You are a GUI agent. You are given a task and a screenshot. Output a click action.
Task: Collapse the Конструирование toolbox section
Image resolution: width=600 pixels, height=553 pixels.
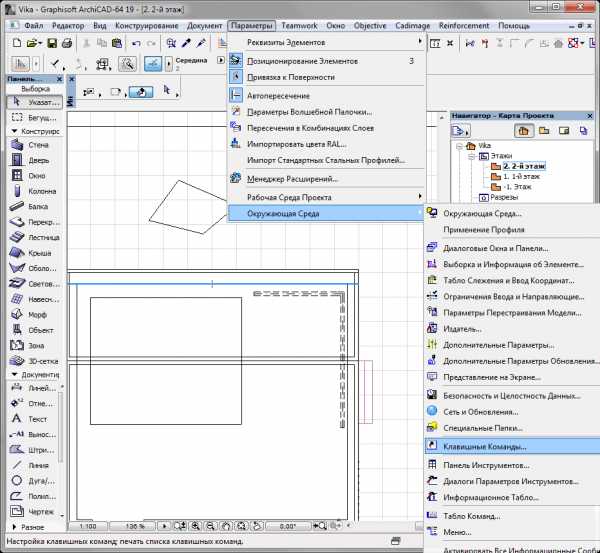[14, 131]
